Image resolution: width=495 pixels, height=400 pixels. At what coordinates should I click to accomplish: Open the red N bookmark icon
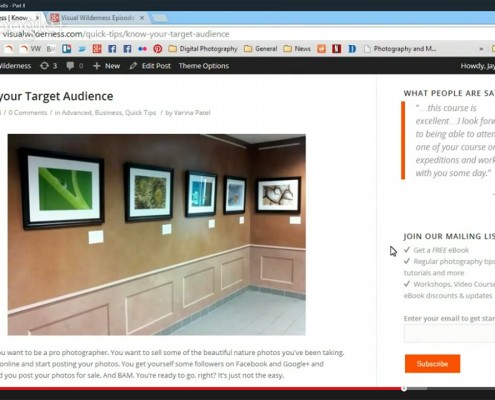336,49
